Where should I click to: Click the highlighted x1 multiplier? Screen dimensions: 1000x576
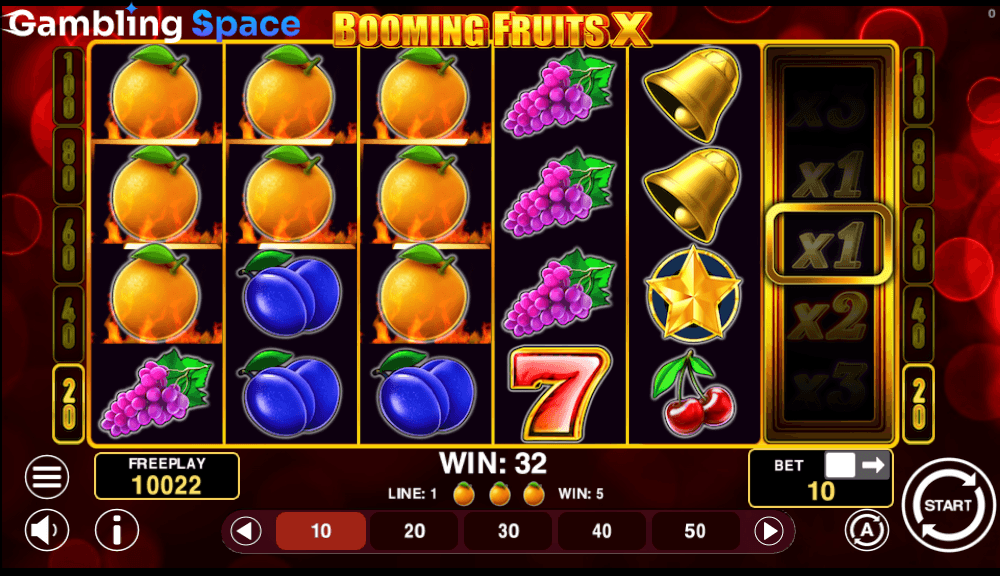(x=828, y=244)
